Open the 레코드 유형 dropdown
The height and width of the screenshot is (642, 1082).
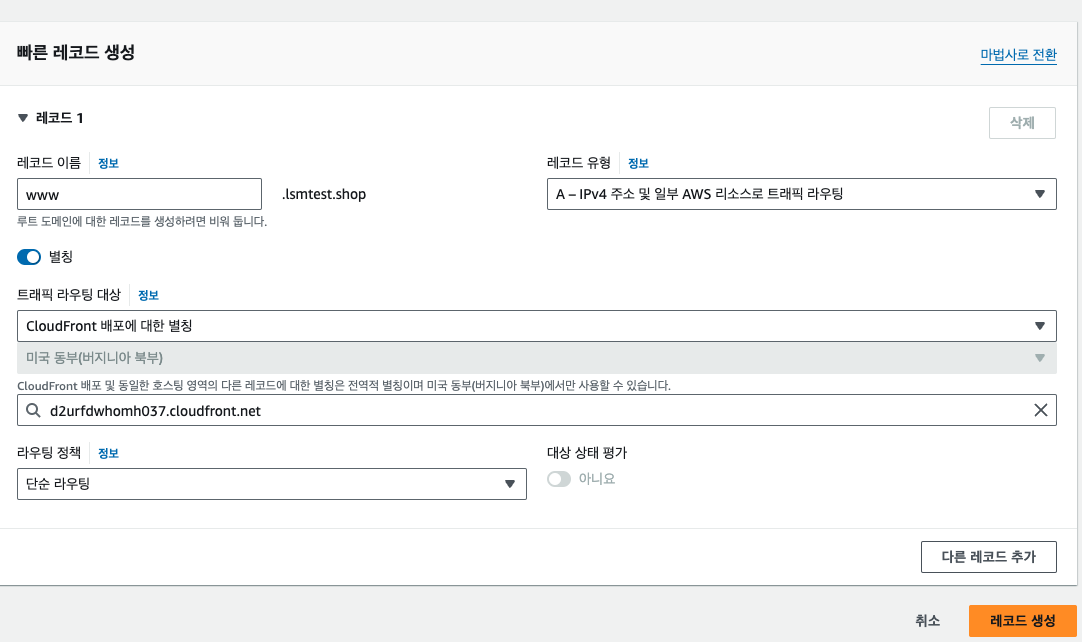[801, 194]
